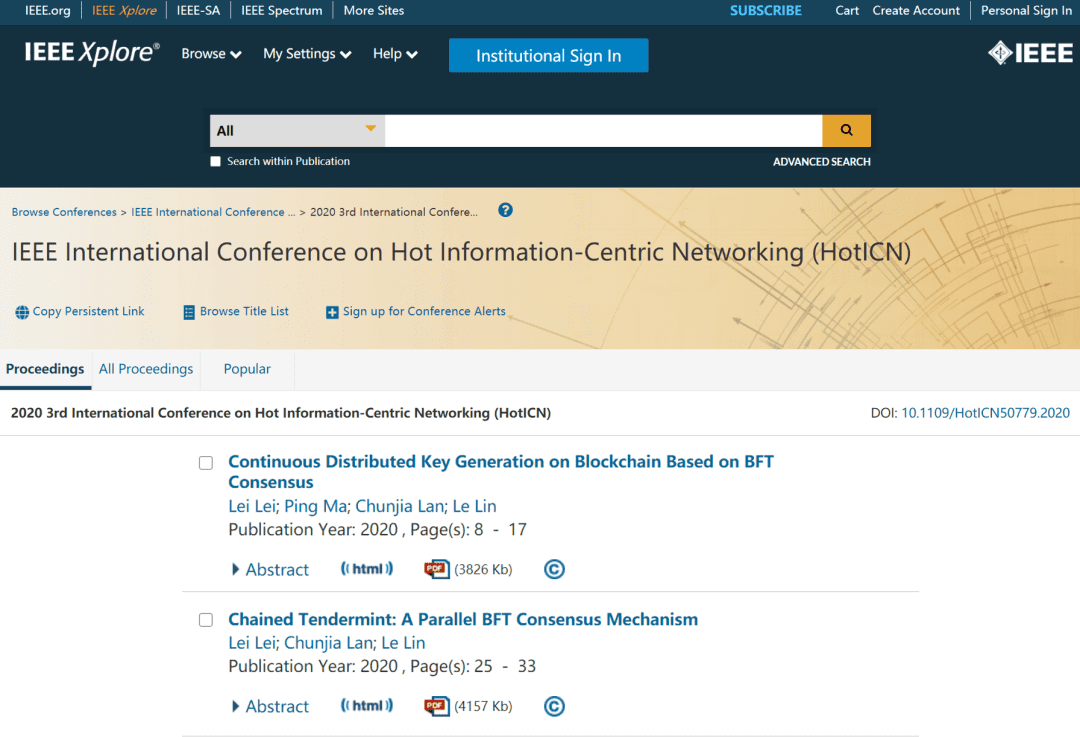This screenshot has height=737, width=1080.
Task: Open More Sites menu
Action: click(x=373, y=10)
